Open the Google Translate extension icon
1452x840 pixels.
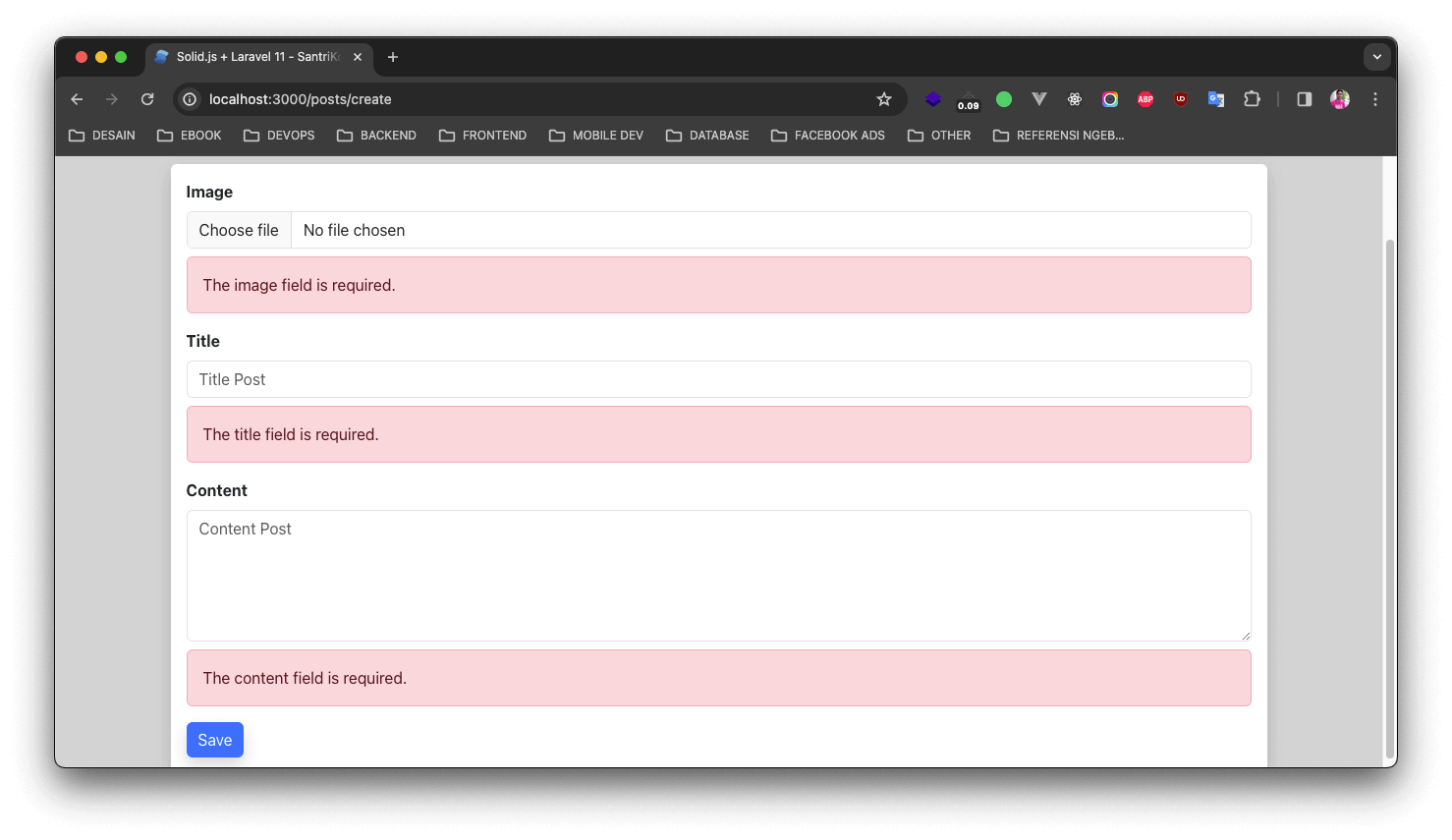coord(1216,99)
